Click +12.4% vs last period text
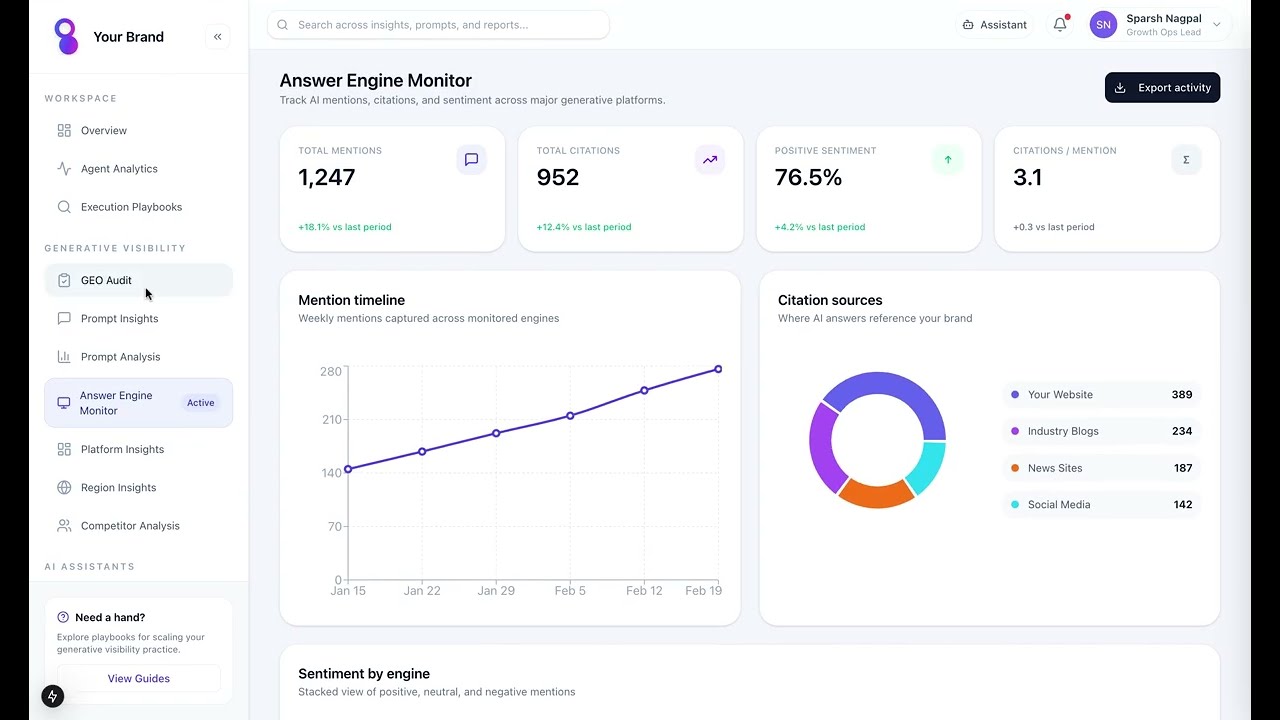 click(x=584, y=227)
